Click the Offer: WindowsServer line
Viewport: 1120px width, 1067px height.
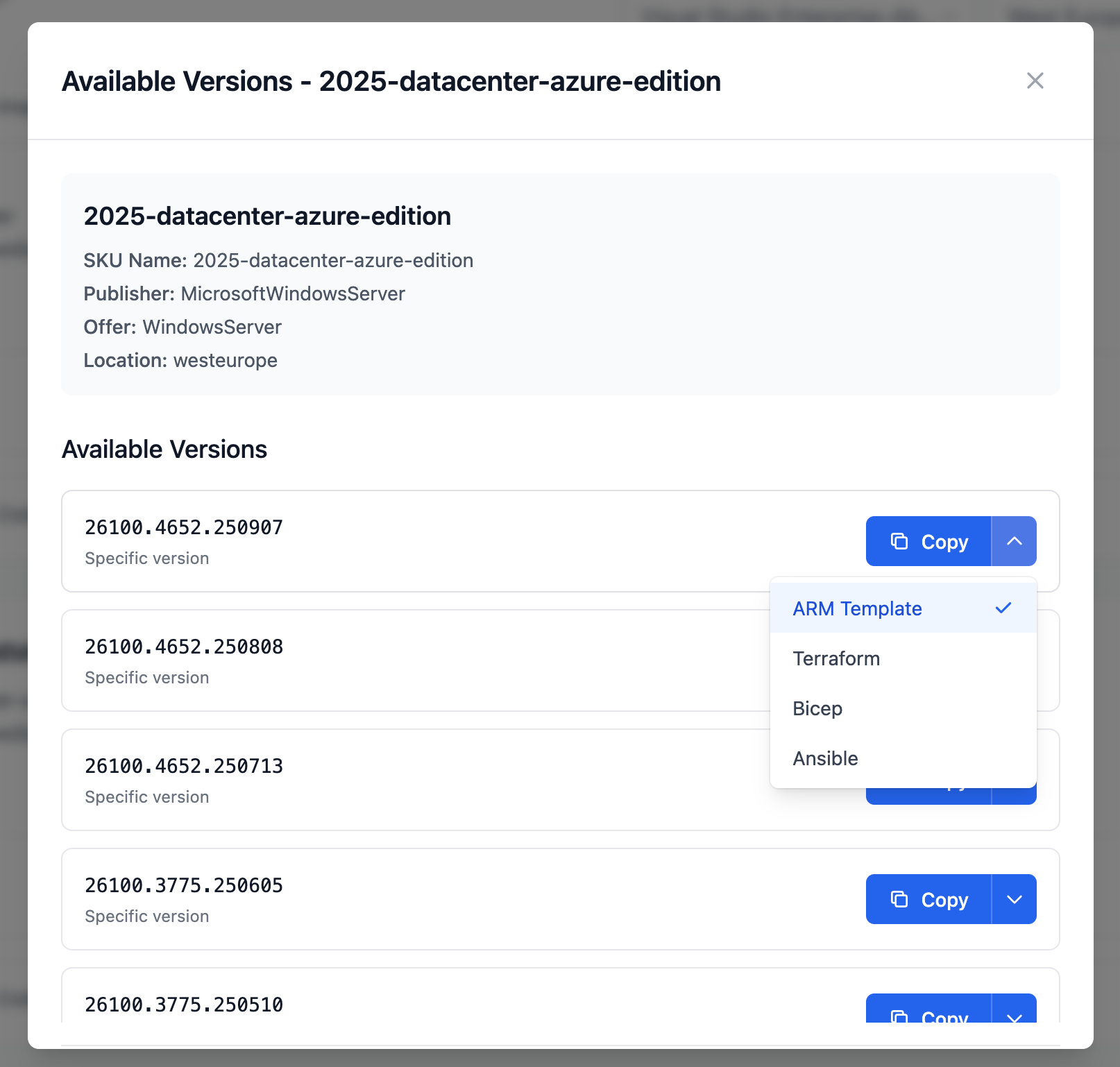(x=183, y=327)
